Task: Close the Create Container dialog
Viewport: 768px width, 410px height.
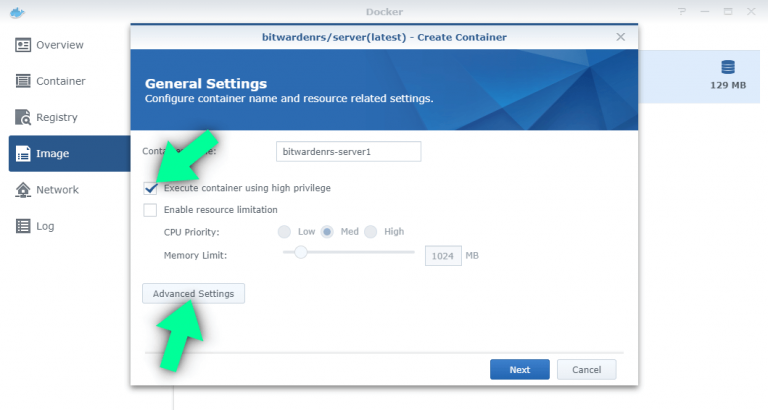Action: pos(621,37)
